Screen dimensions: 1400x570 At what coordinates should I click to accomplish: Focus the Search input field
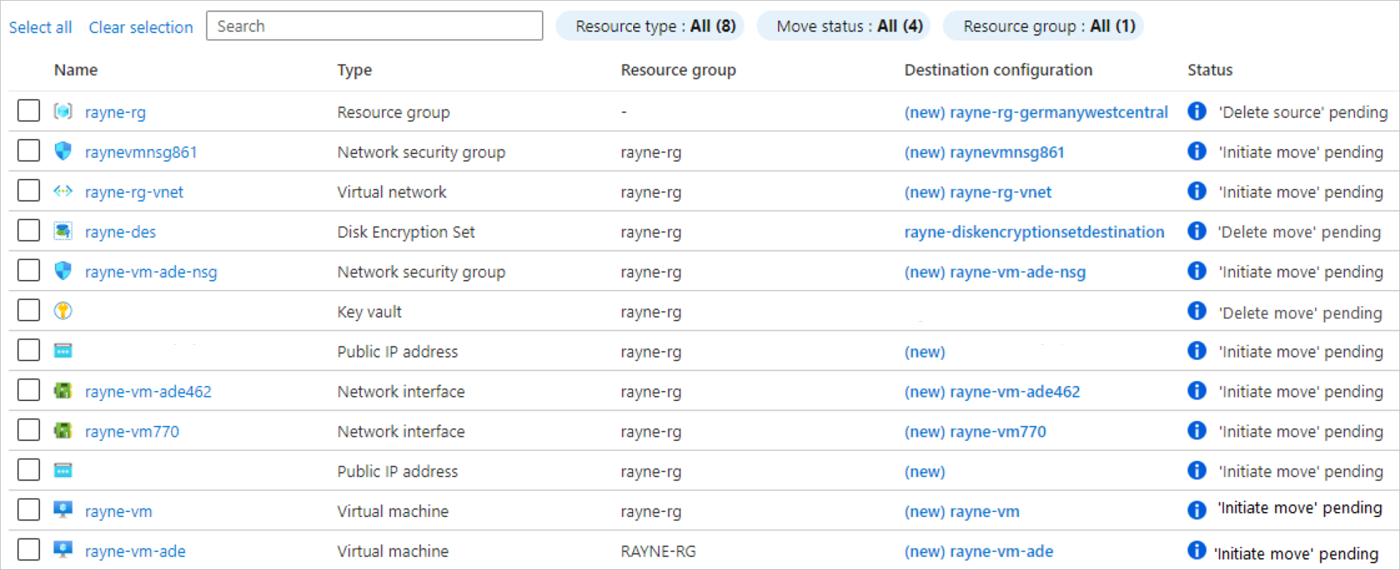(374, 26)
